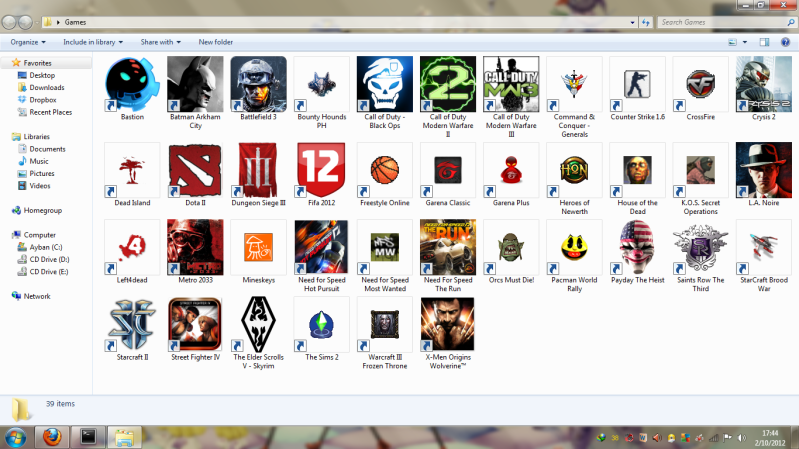Expand the address bar history dropdown

[632, 22]
